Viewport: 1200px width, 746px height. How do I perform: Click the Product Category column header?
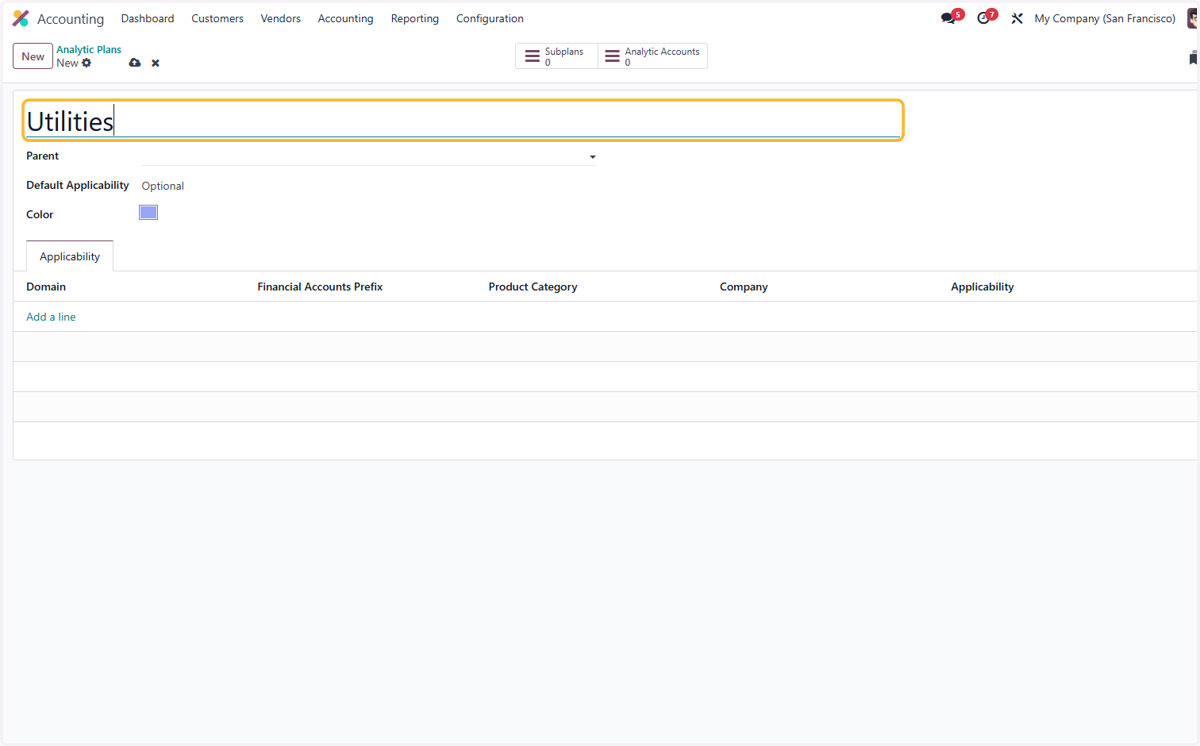pos(533,287)
